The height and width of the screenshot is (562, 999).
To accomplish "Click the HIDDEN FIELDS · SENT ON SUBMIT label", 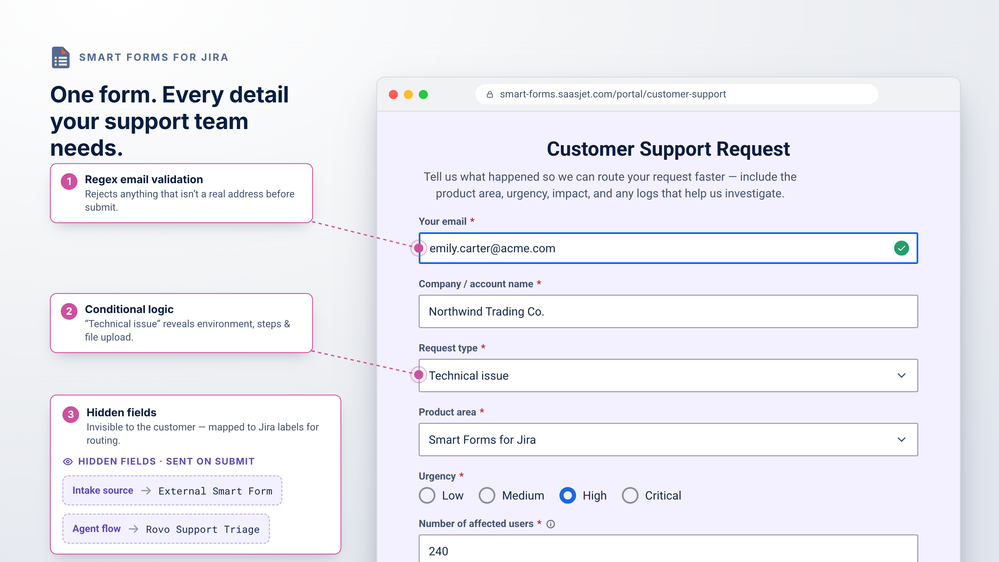I will pos(166,461).
